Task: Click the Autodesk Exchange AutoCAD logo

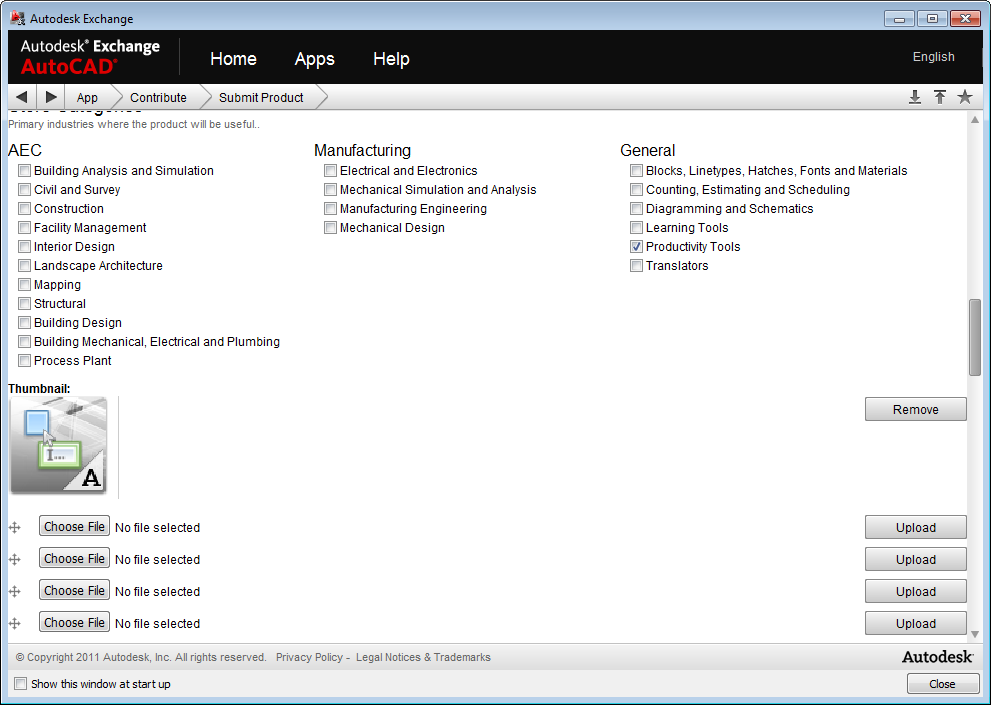Action: click(x=90, y=57)
